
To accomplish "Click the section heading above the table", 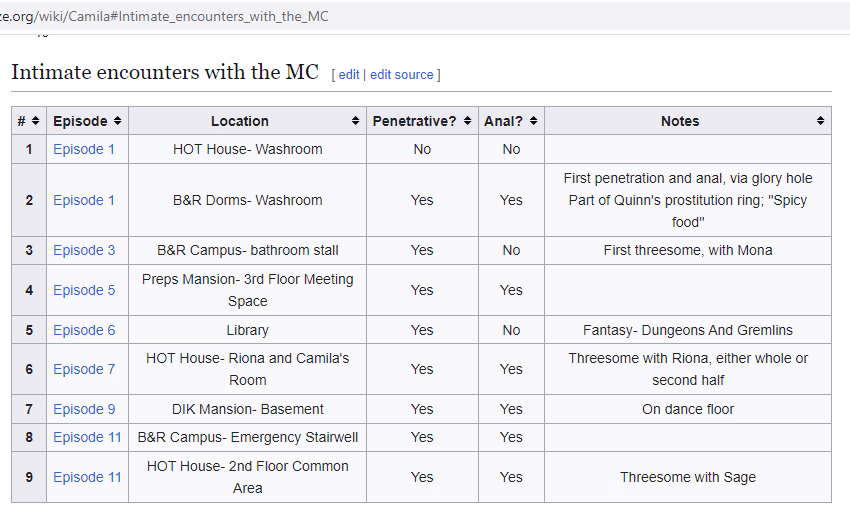I will pos(165,73).
